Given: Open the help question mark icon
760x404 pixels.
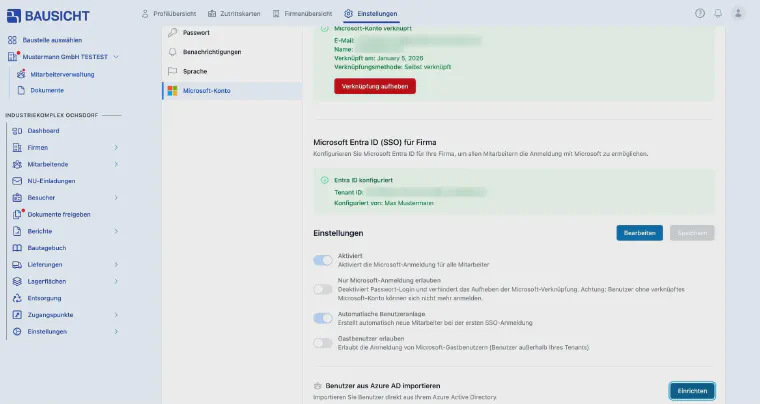Looking at the screenshot, I should coord(699,14).
